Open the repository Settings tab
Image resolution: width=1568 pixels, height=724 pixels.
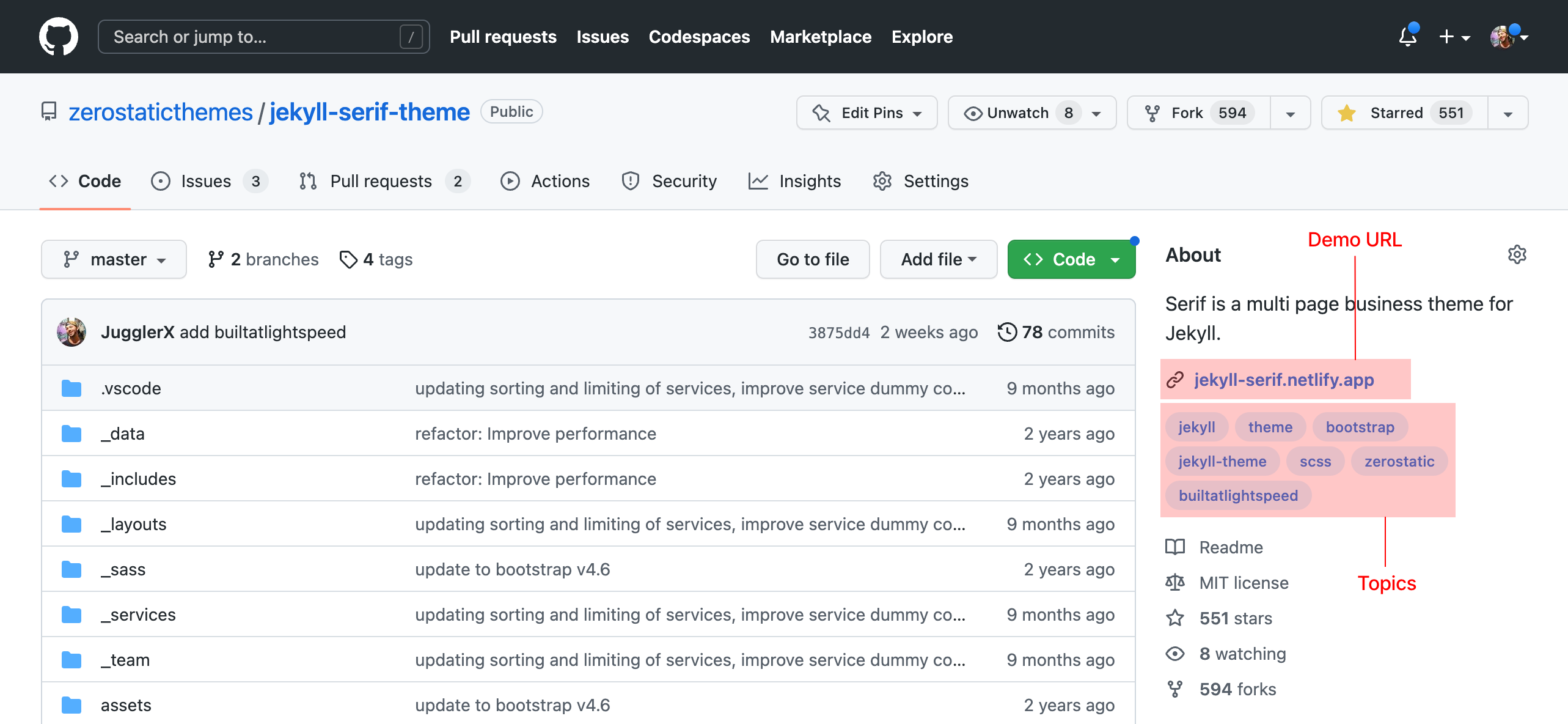click(921, 181)
